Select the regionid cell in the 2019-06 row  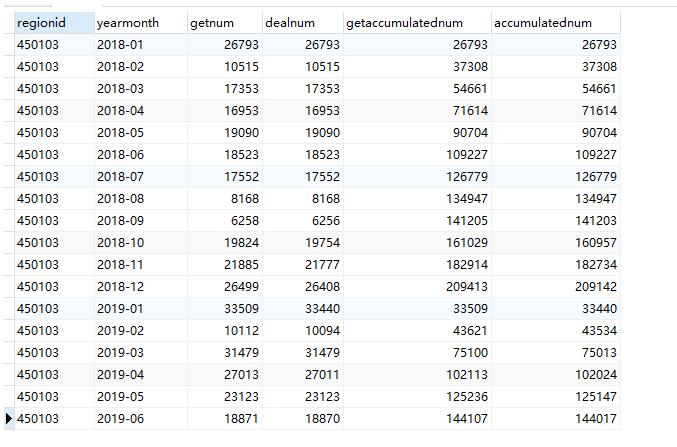coord(38,418)
